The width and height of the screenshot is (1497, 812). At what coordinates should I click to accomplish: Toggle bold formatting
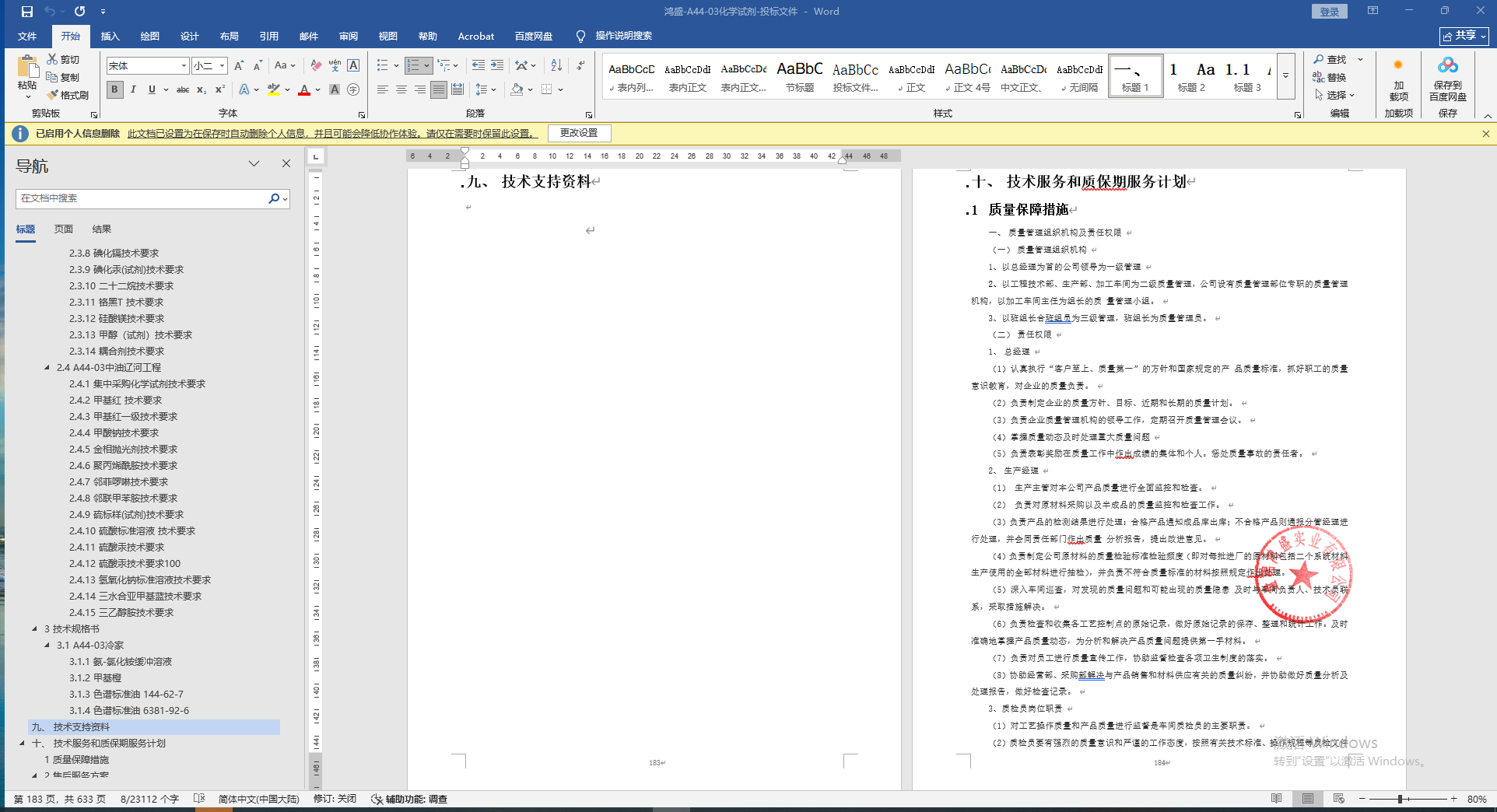[115, 89]
